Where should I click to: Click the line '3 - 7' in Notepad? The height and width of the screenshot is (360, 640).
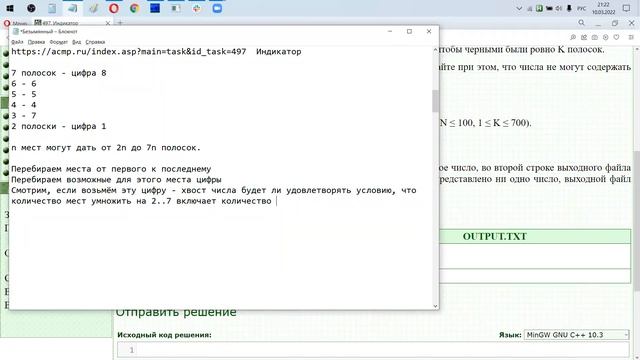click(24, 116)
